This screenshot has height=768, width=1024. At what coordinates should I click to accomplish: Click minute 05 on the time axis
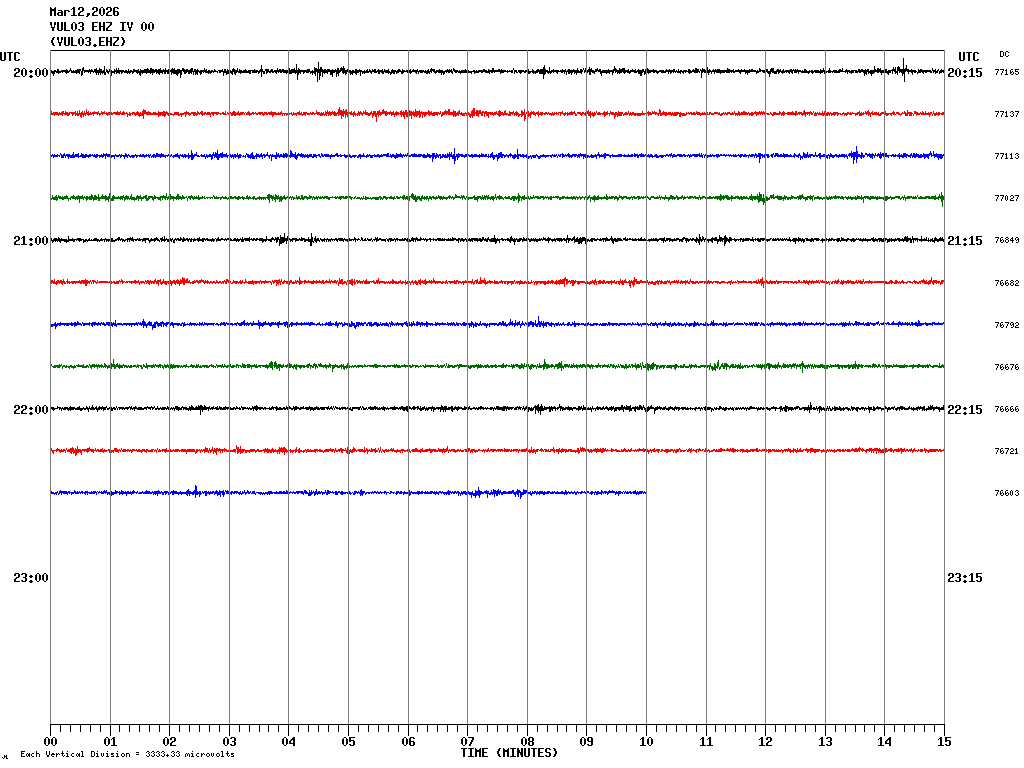(348, 742)
